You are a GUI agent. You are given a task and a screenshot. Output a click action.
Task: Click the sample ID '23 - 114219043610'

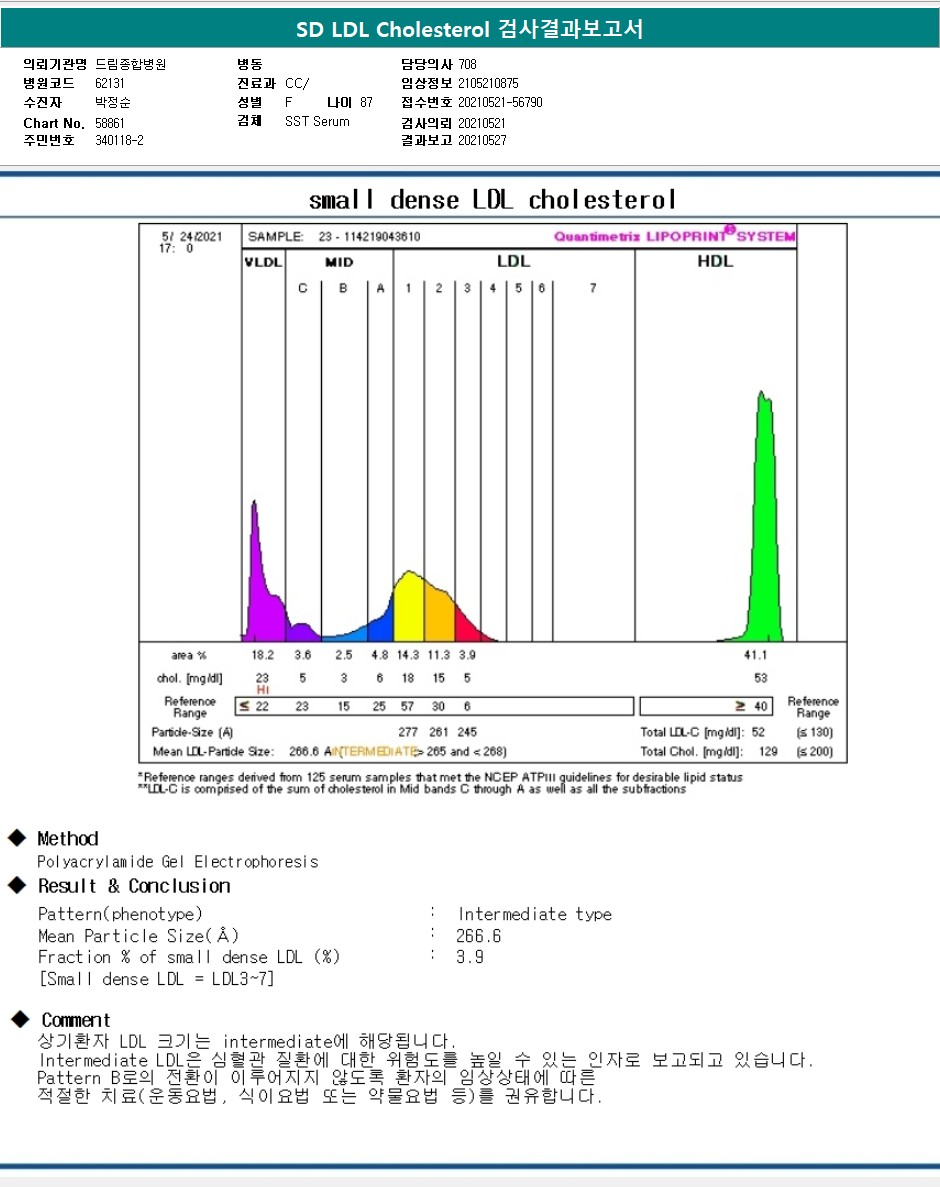(x=369, y=236)
